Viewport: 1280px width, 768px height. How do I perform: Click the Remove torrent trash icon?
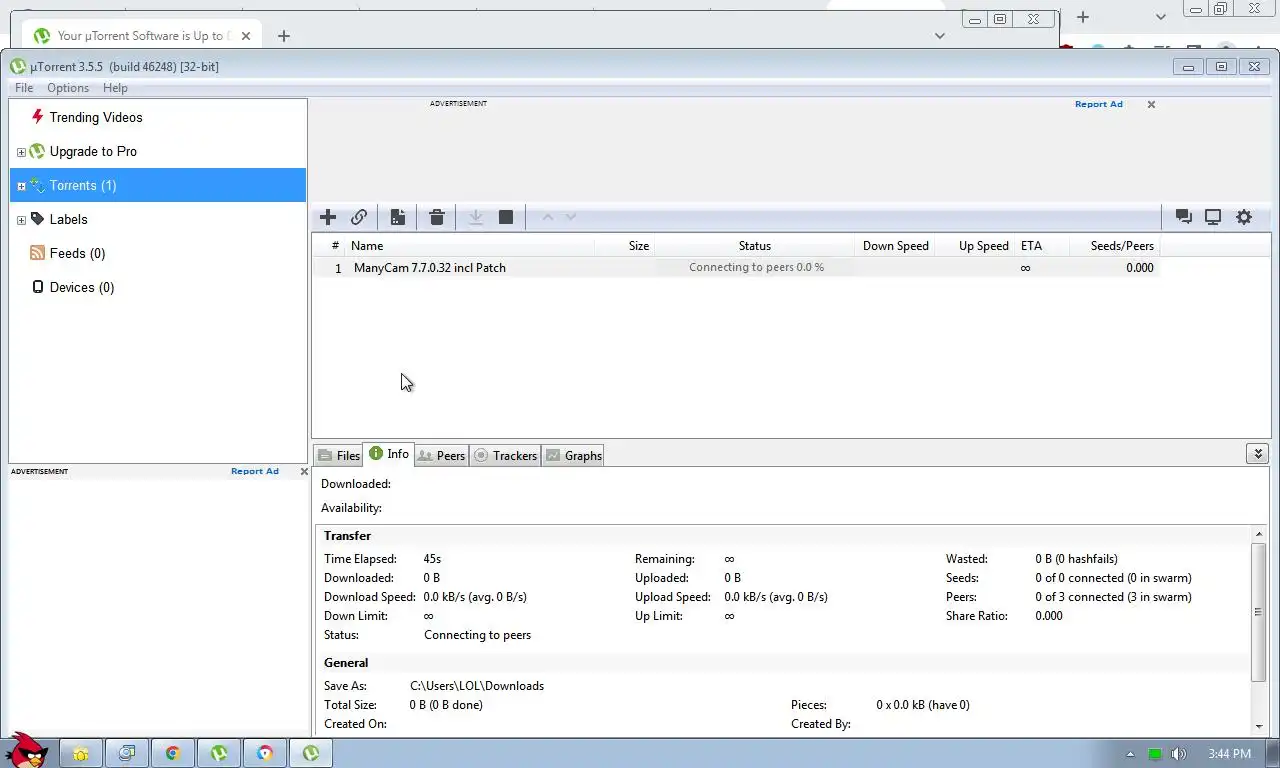(437, 217)
